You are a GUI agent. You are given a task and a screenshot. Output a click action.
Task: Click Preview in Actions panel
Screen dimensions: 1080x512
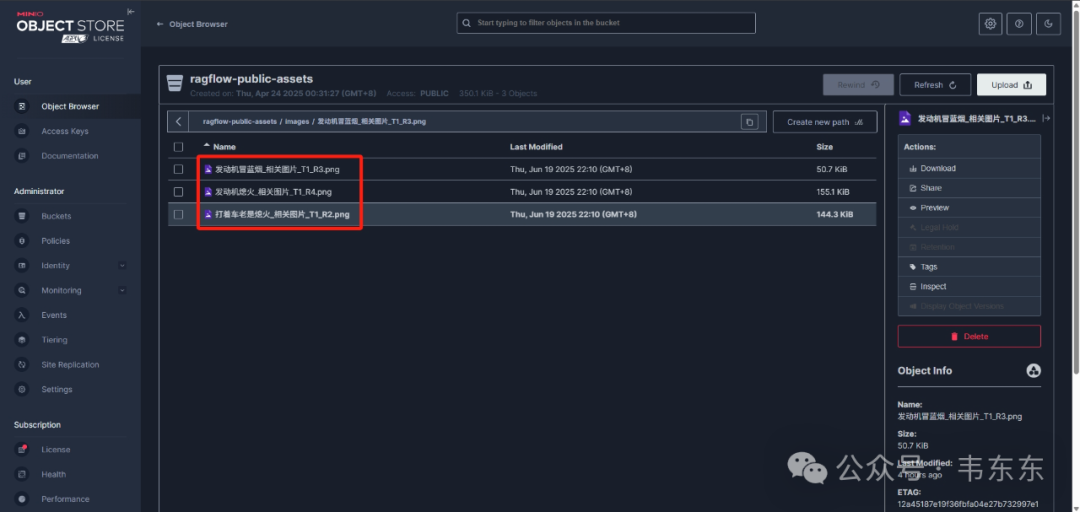click(969, 207)
